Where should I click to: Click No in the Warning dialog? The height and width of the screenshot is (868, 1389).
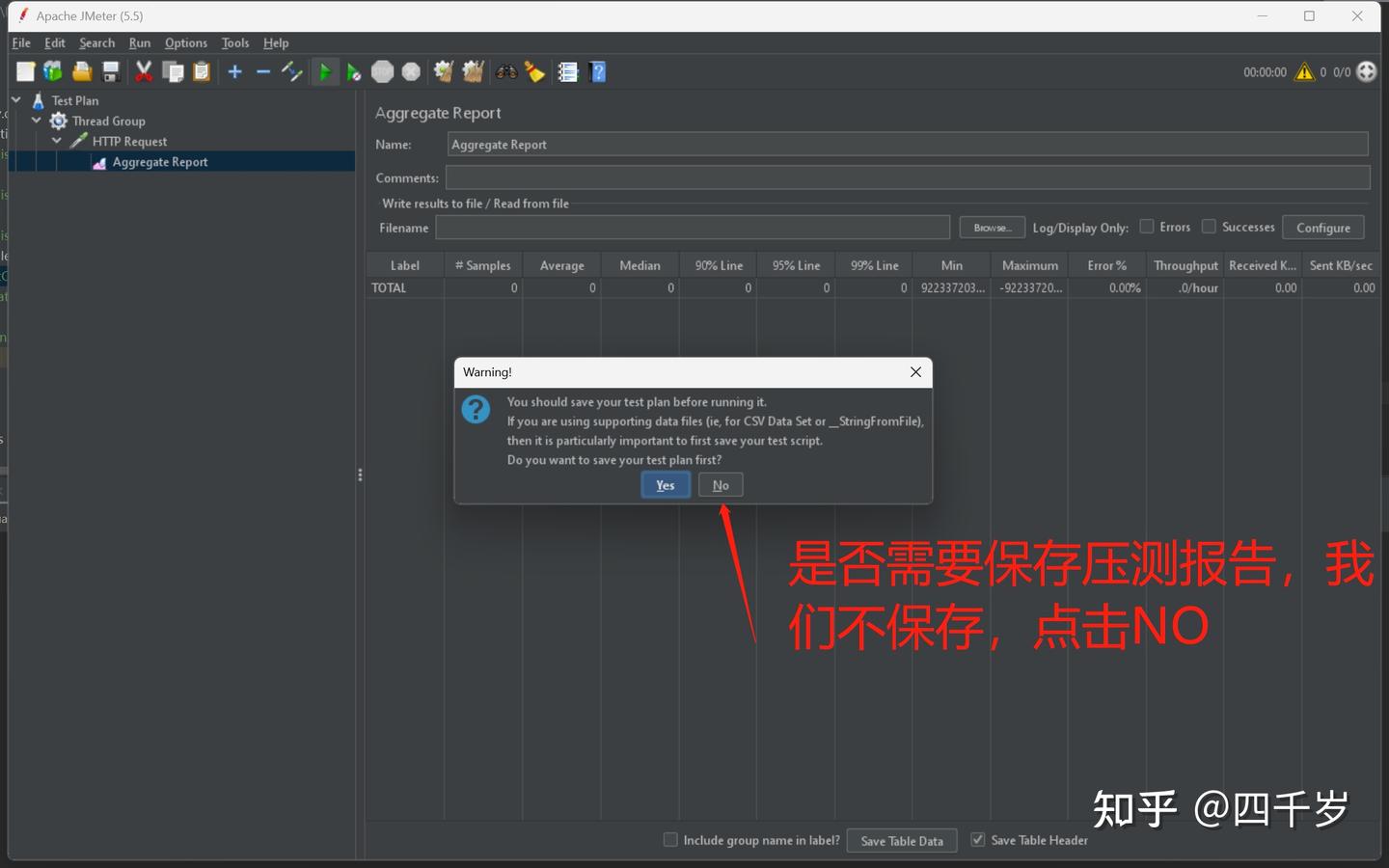[x=721, y=484]
